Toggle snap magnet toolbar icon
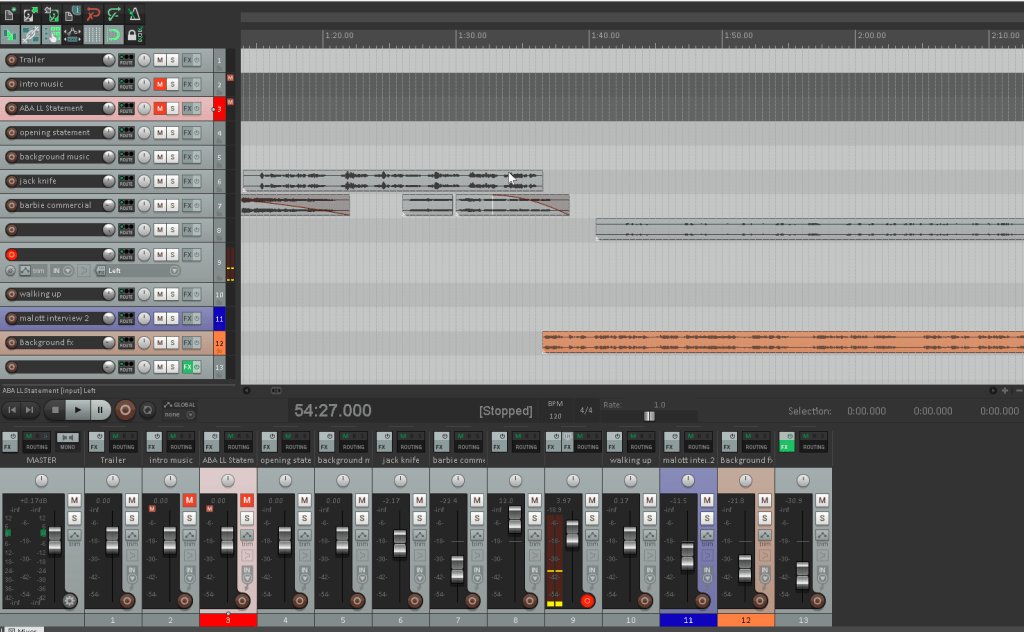This screenshot has height=632, width=1024. click(x=114, y=35)
